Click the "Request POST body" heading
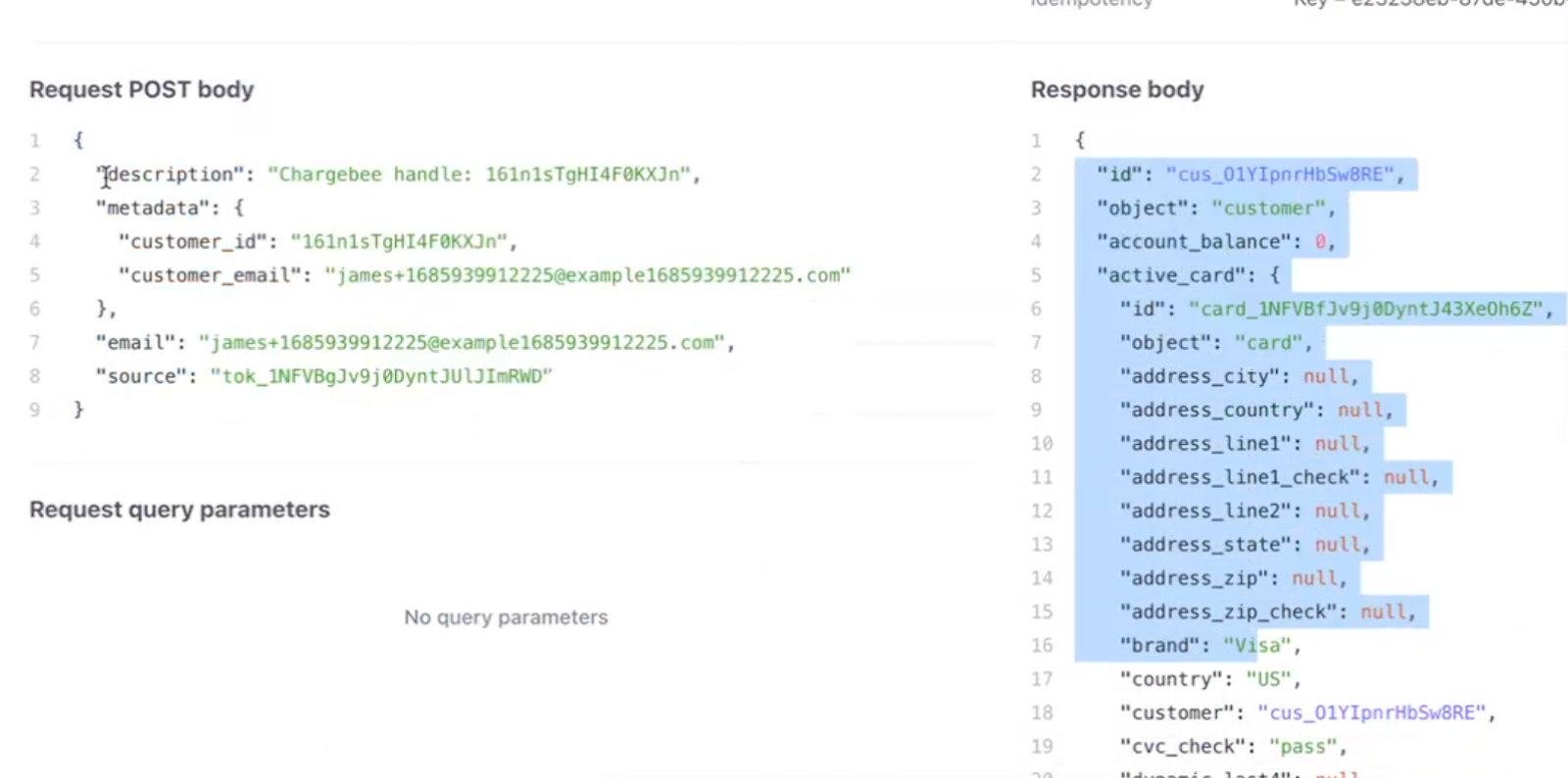 pyautogui.click(x=141, y=90)
